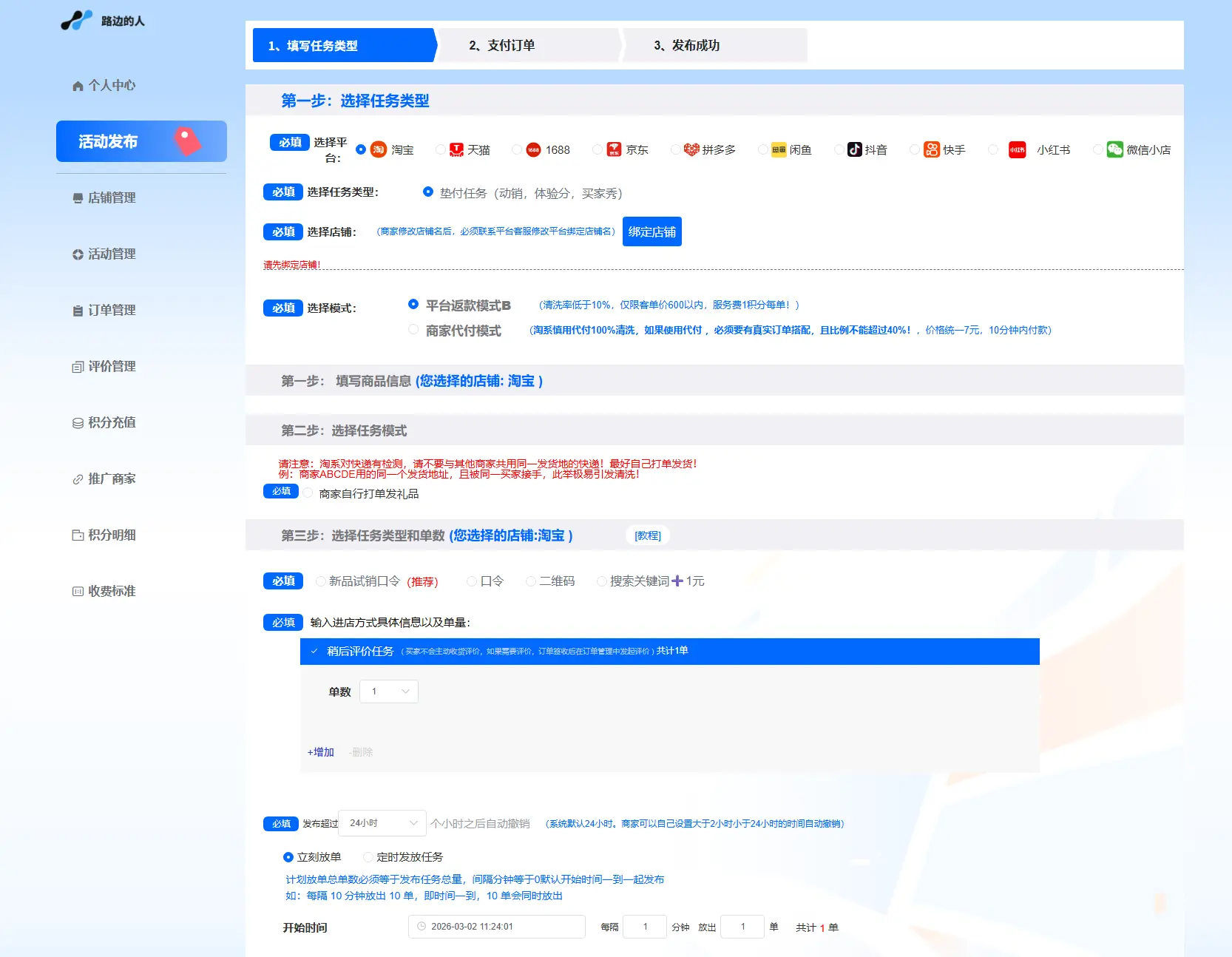Choose the JD (京东) platform icon

(x=614, y=149)
